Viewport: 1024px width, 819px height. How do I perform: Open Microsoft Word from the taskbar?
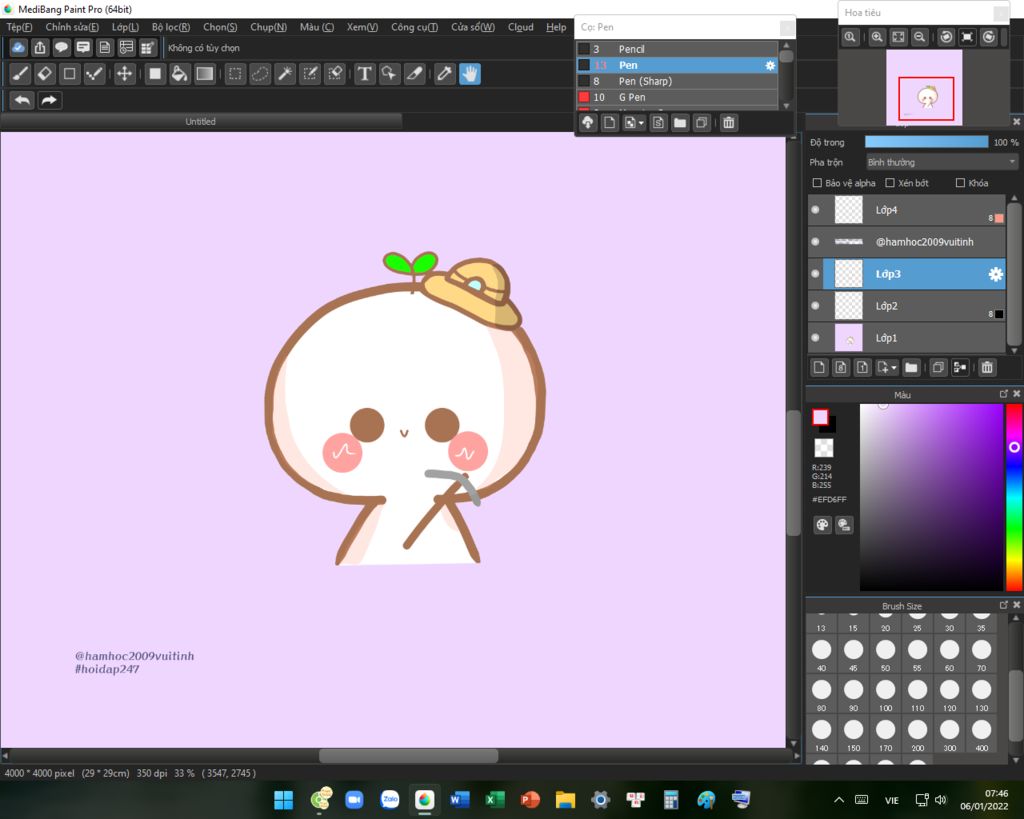coord(460,800)
